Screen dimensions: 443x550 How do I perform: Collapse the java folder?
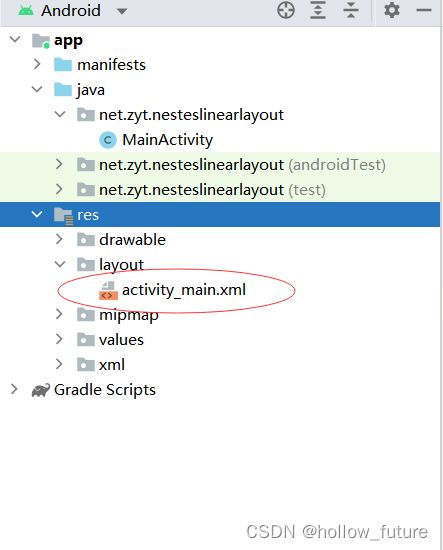coord(37,89)
